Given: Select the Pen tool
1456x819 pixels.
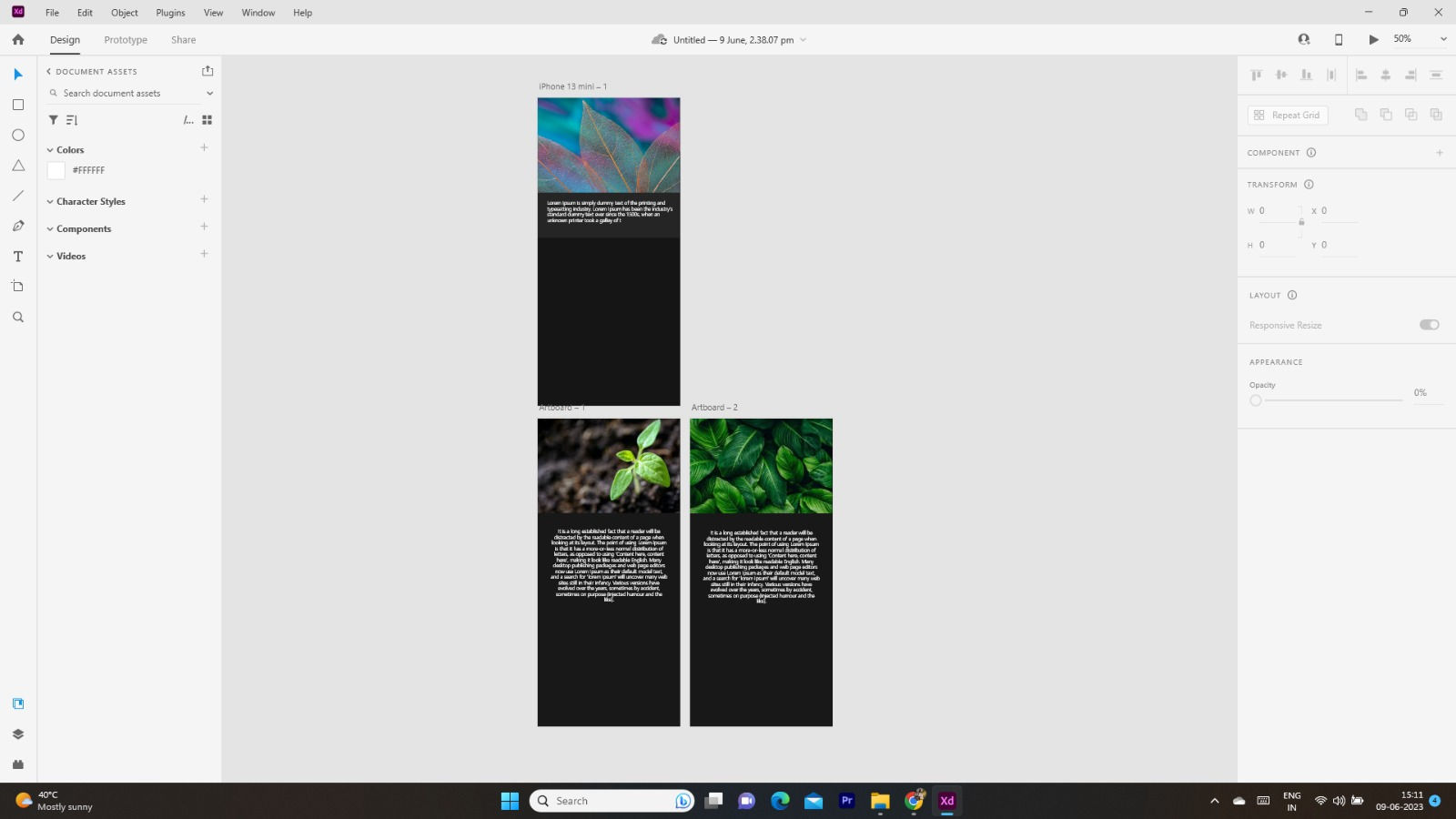Looking at the screenshot, I should pos(18,226).
